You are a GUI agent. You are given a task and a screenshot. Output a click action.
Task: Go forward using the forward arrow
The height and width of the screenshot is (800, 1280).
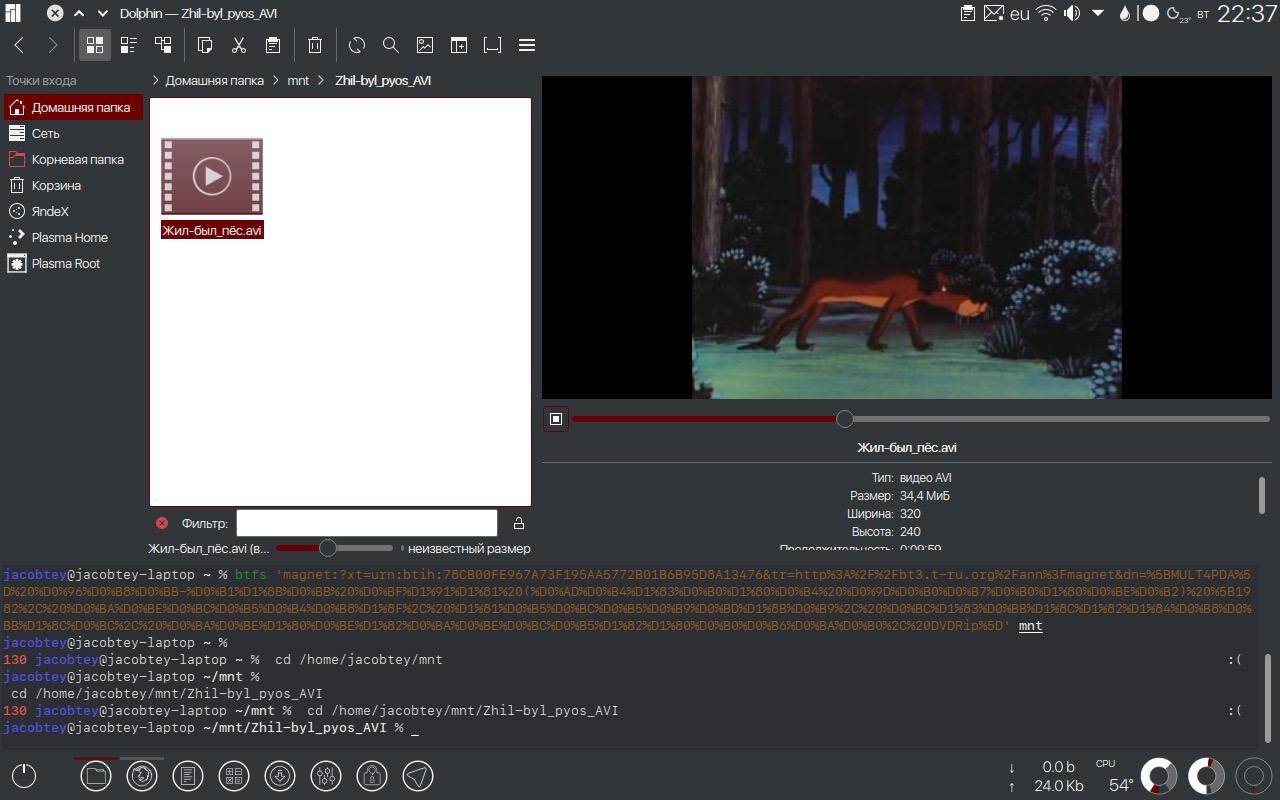(x=53, y=45)
